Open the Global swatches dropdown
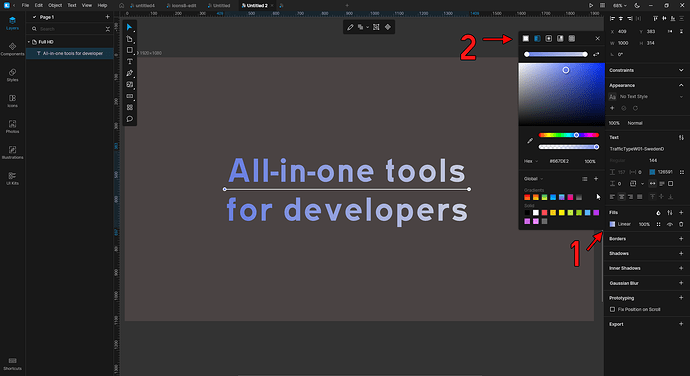Viewport: 690px width, 376px height. [533, 179]
